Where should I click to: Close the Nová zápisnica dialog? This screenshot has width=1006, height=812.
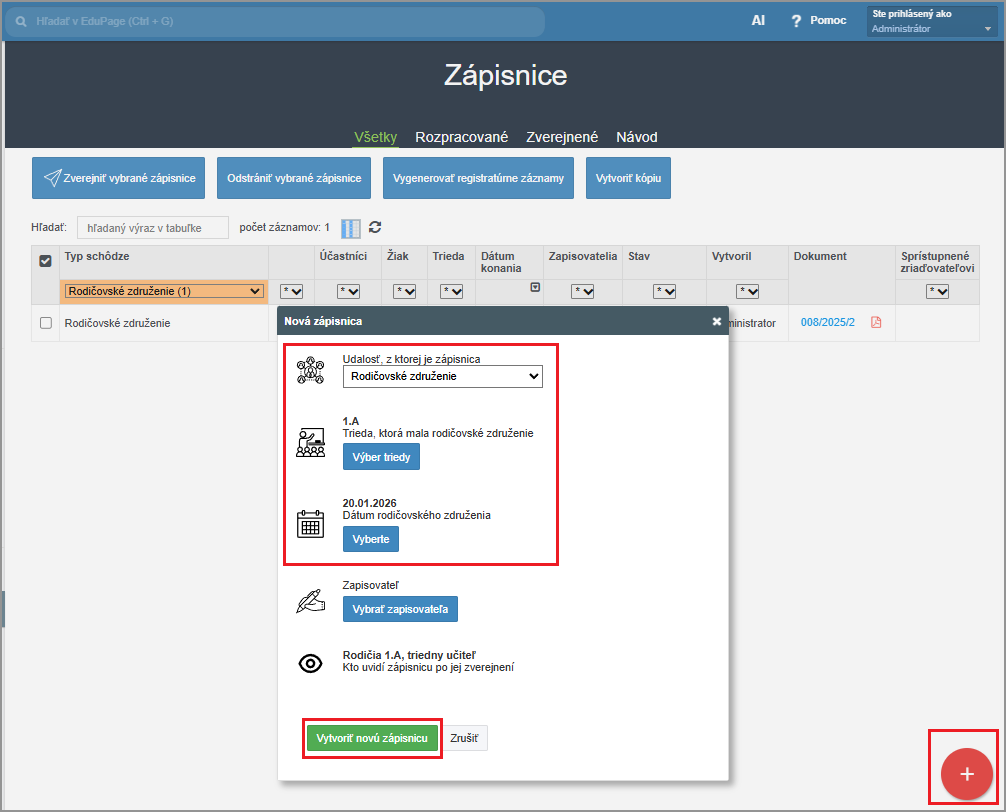tap(716, 321)
